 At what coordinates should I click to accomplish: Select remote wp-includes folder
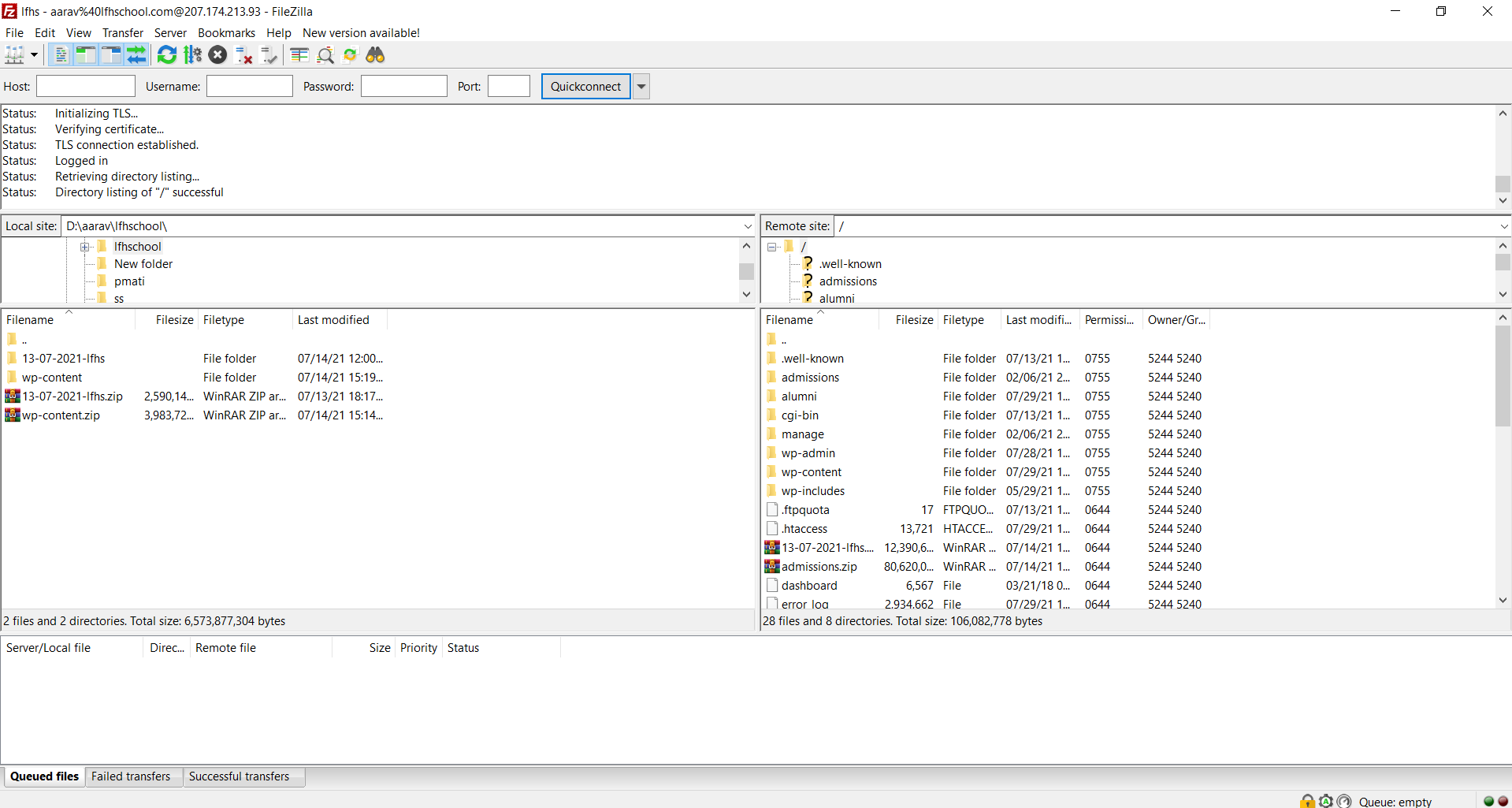(813, 491)
